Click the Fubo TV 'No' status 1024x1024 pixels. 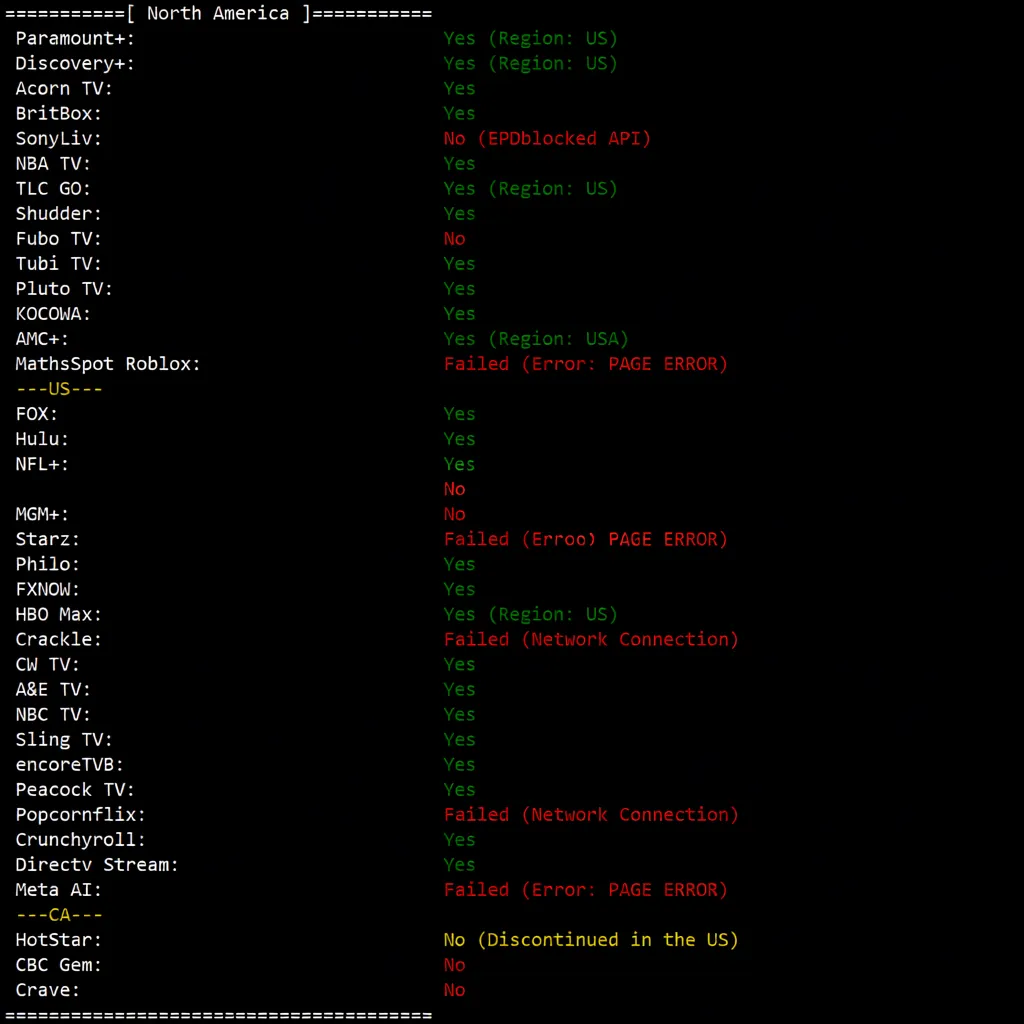[454, 238]
